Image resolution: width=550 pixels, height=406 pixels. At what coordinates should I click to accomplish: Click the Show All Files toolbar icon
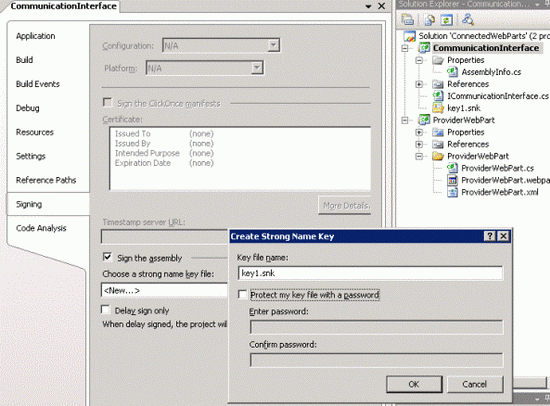pos(430,20)
